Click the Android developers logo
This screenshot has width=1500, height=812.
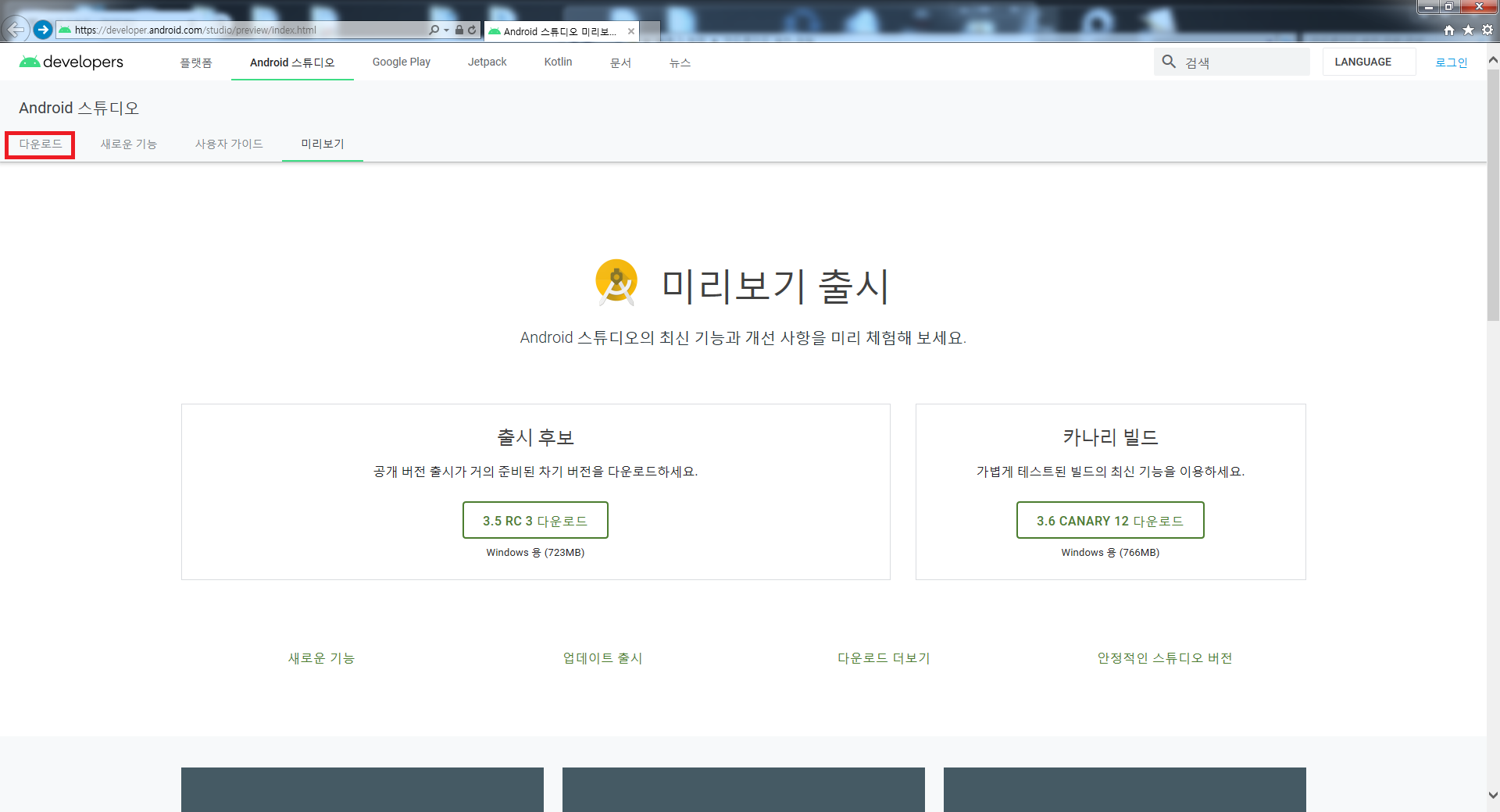coord(71,62)
